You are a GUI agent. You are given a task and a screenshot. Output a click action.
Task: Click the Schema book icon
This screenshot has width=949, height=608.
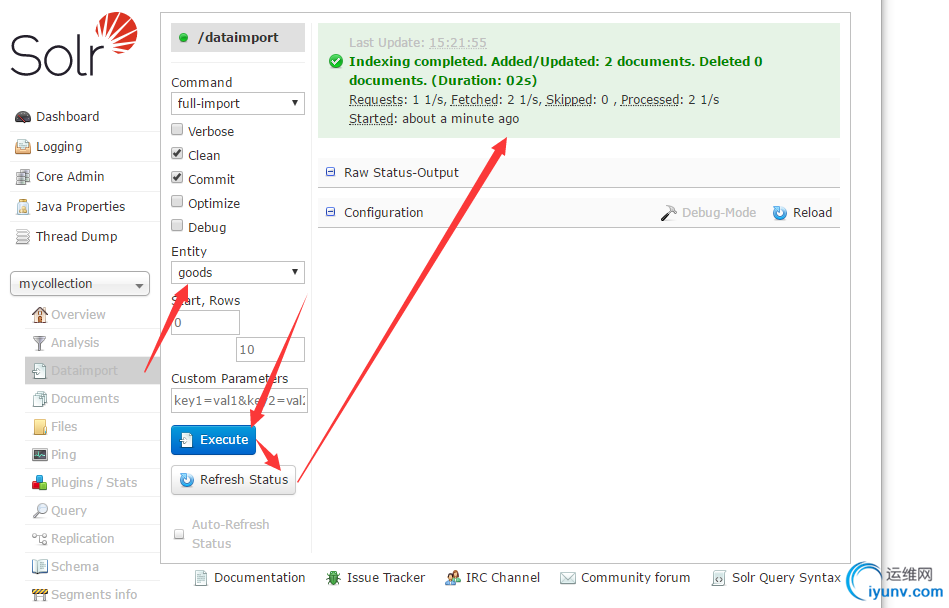pyautogui.click(x=39, y=567)
